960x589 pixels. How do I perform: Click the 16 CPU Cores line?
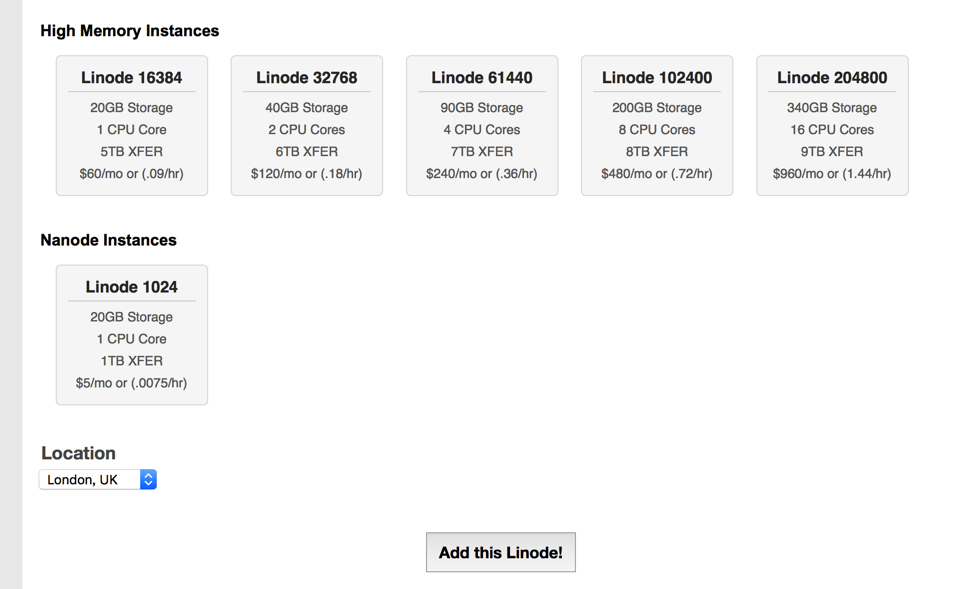click(x=831, y=130)
